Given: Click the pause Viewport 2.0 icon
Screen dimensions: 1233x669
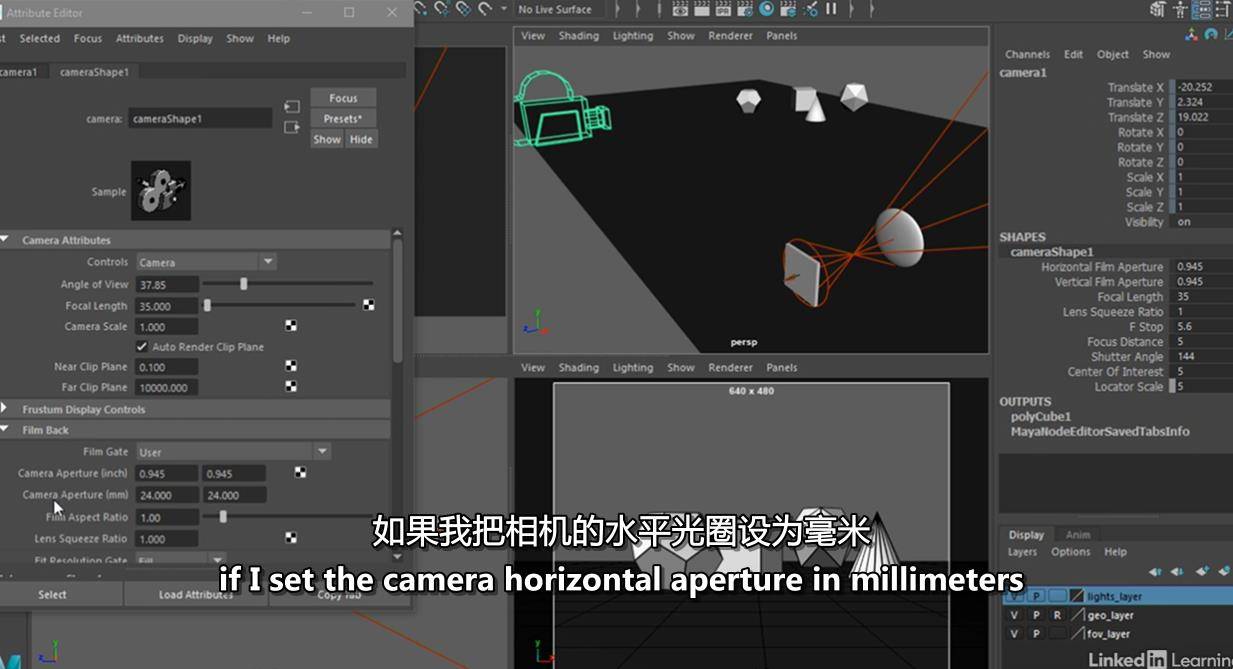Looking at the screenshot, I should pos(831,8).
